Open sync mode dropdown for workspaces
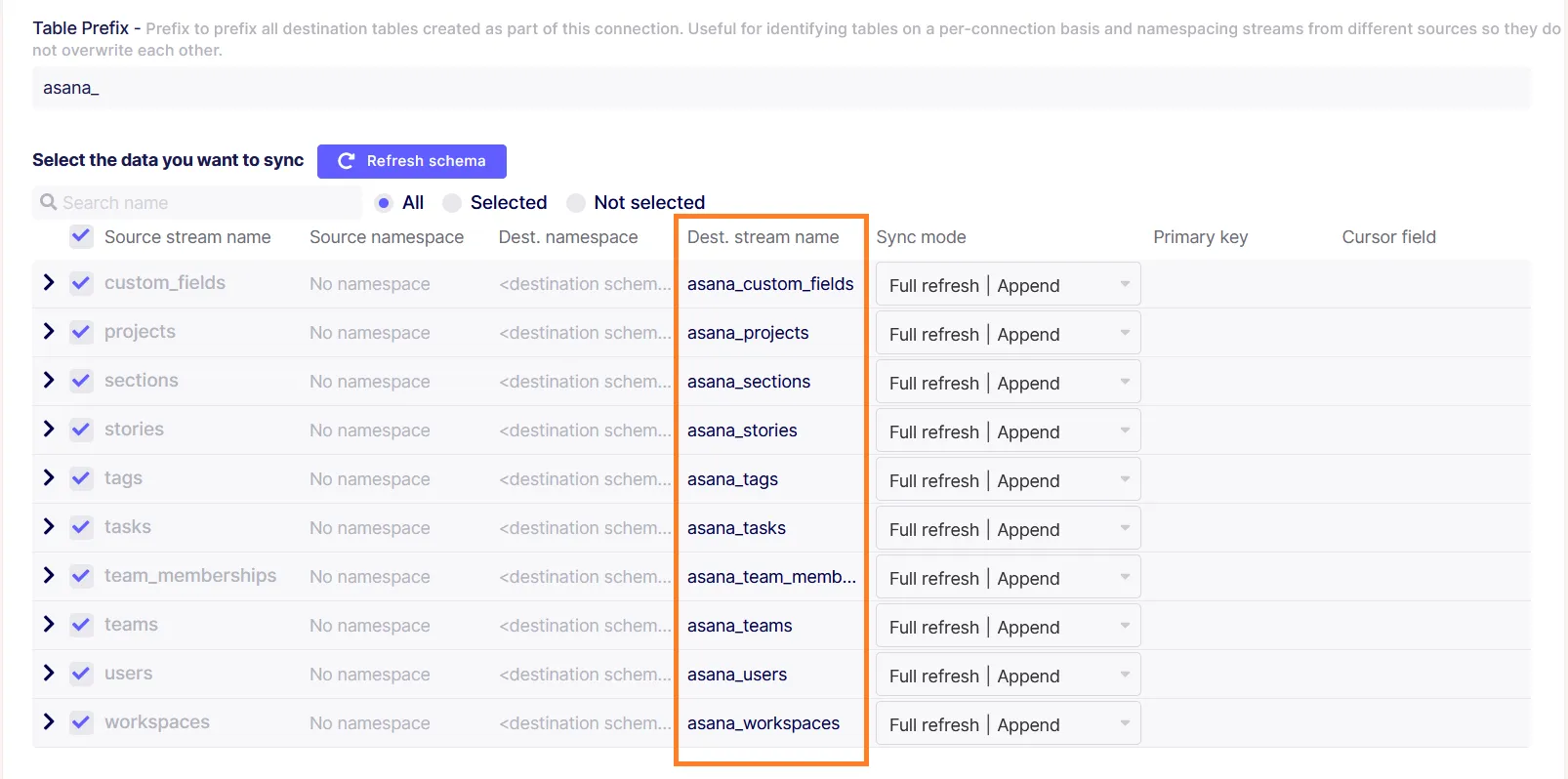 pyautogui.click(x=1008, y=723)
